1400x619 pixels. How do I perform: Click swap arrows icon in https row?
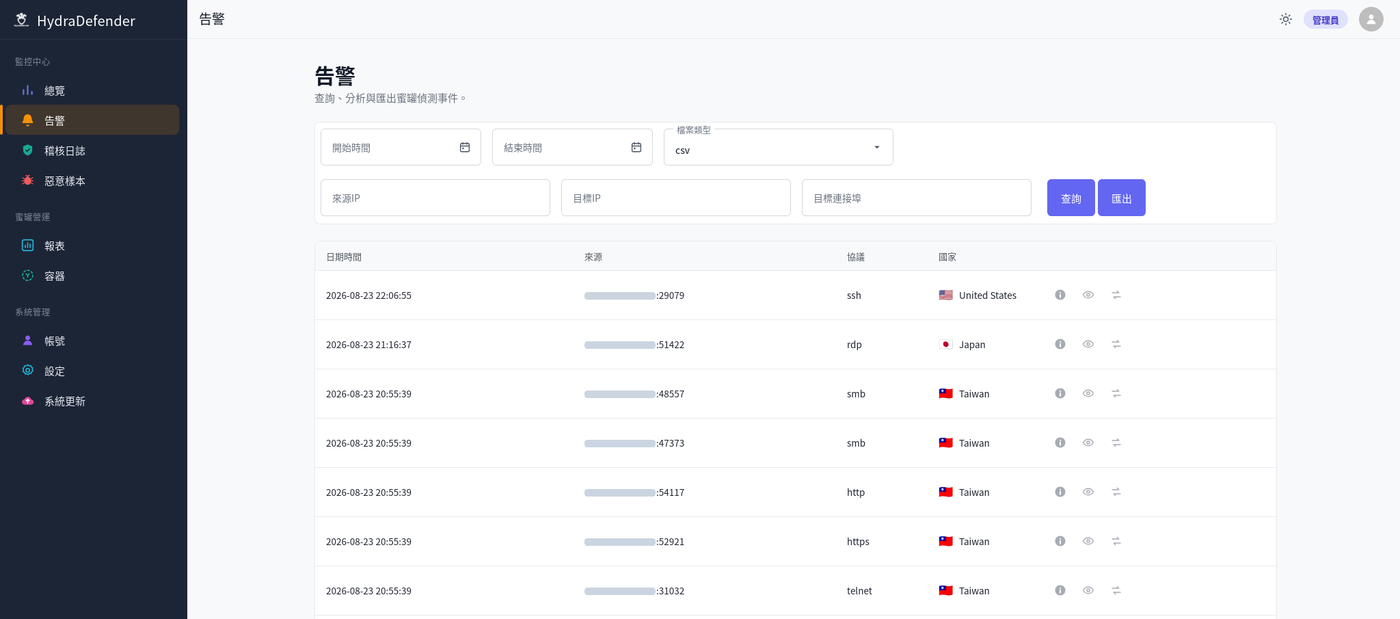(x=1116, y=541)
